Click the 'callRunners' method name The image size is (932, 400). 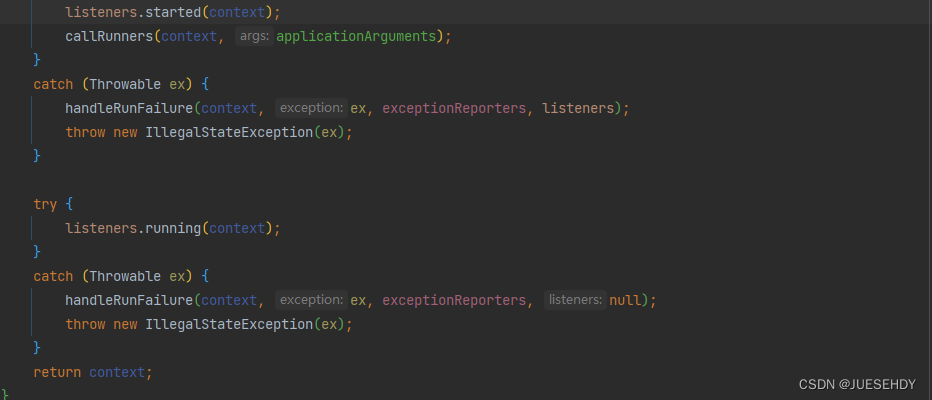pyautogui.click(x=109, y=36)
